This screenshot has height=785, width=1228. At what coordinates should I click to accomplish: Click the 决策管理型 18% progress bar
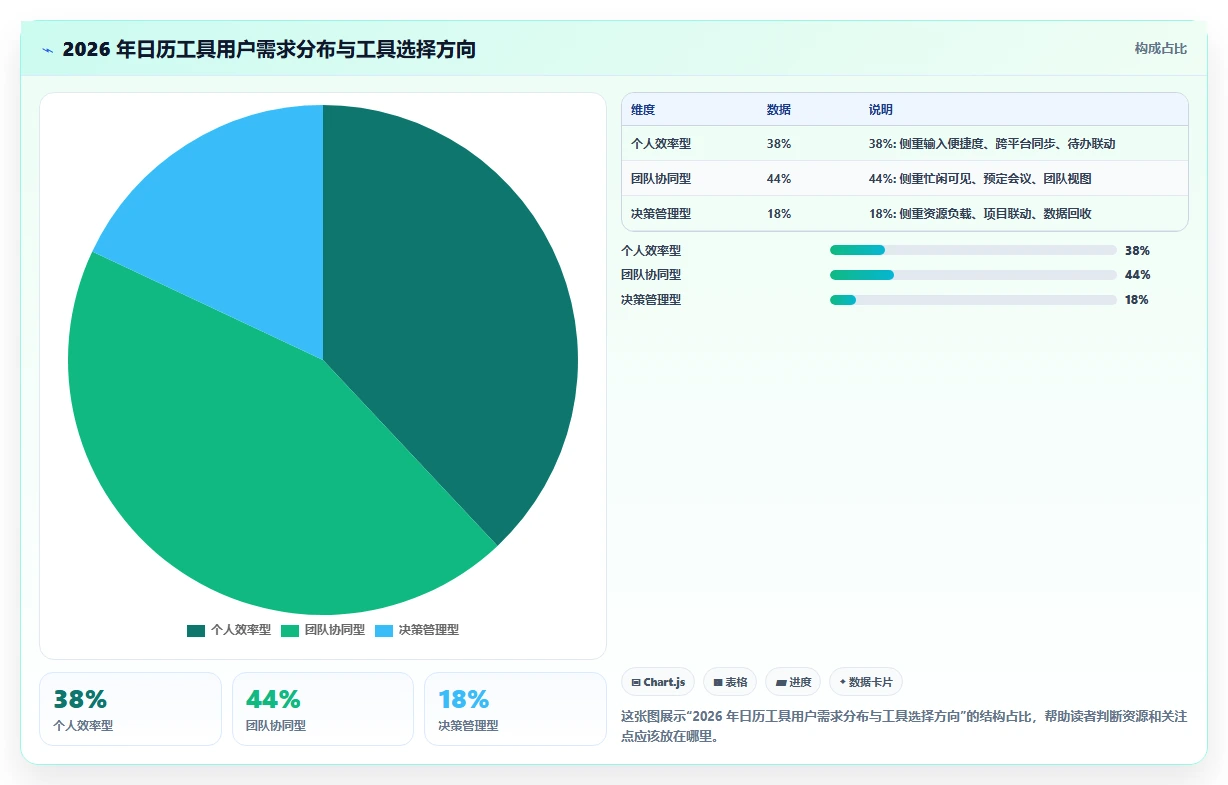973,299
